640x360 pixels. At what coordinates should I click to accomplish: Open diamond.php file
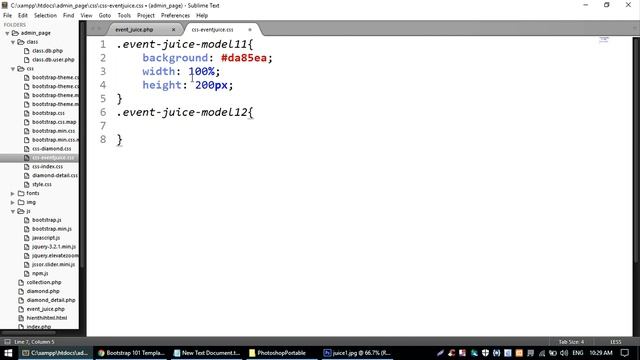click(43, 291)
